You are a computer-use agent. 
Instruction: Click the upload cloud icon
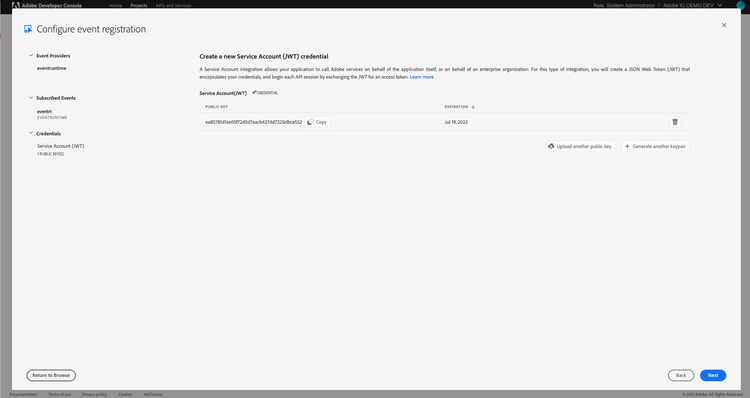551,146
